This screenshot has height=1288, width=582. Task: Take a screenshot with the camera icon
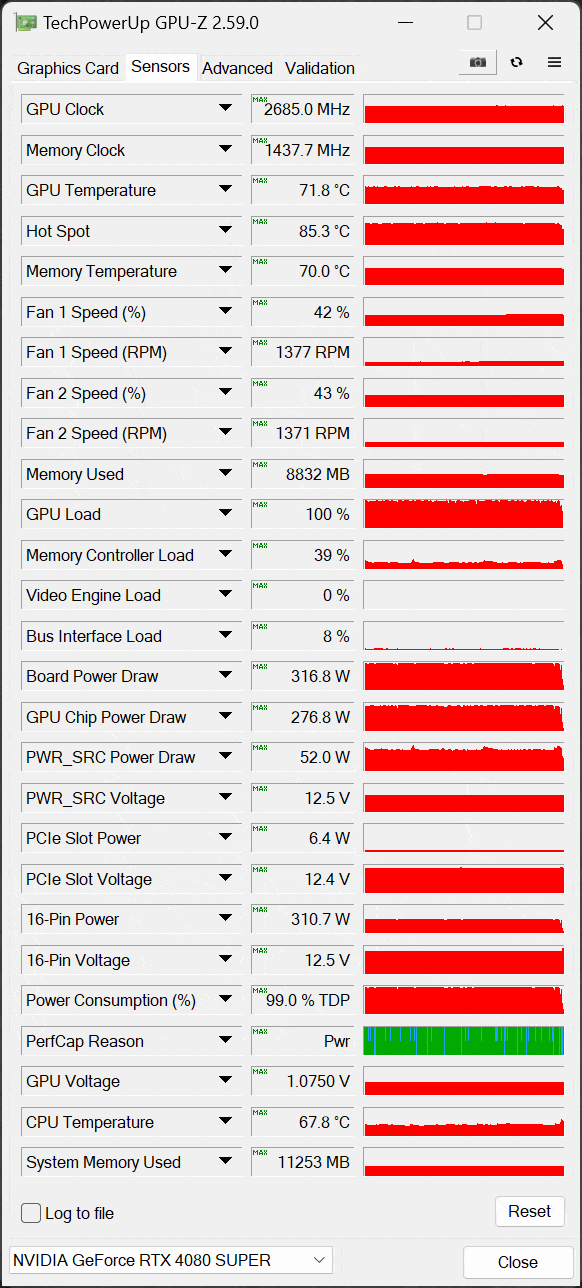tap(477, 62)
